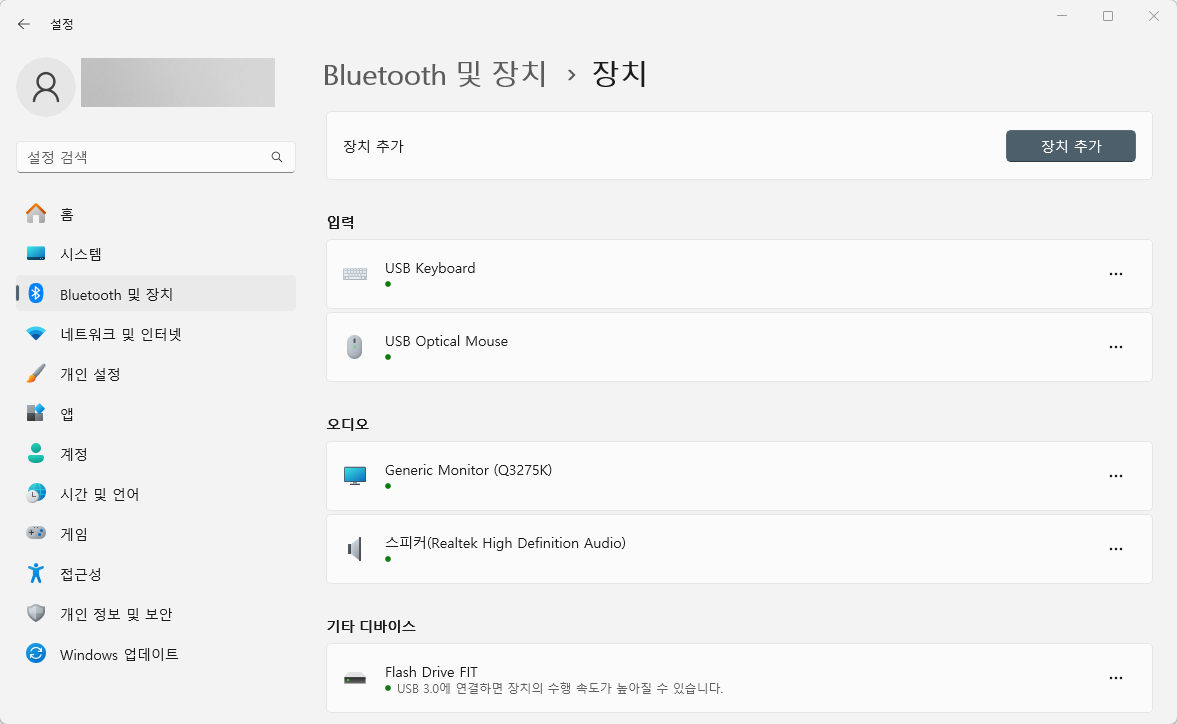Click the 장치 추가 label text on the left
This screenshot has width=1177, height=724.
[373, 146]
